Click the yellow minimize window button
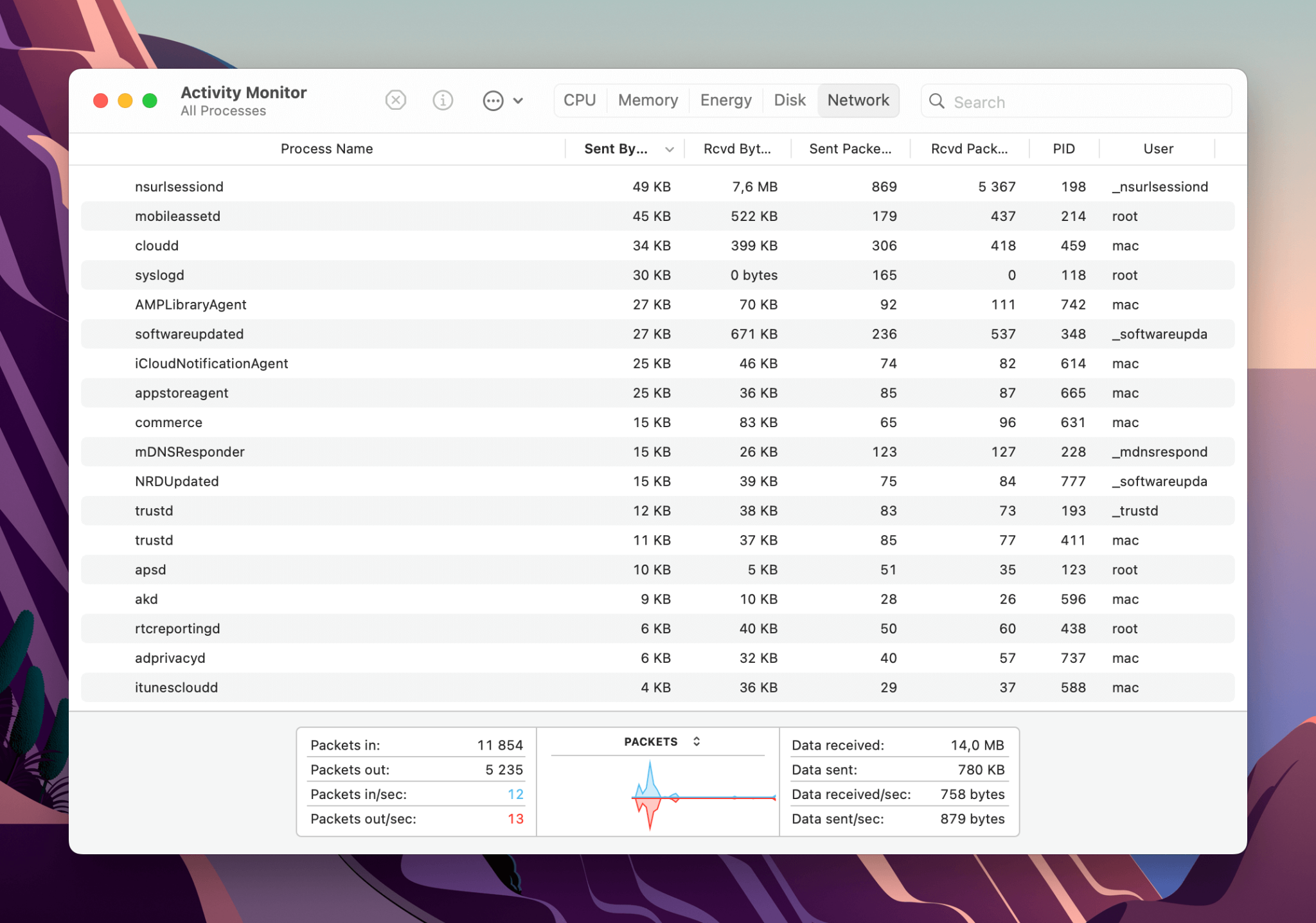Viewport: 1316px width, 923px height. pyautogui.click(x=125, y=100)
